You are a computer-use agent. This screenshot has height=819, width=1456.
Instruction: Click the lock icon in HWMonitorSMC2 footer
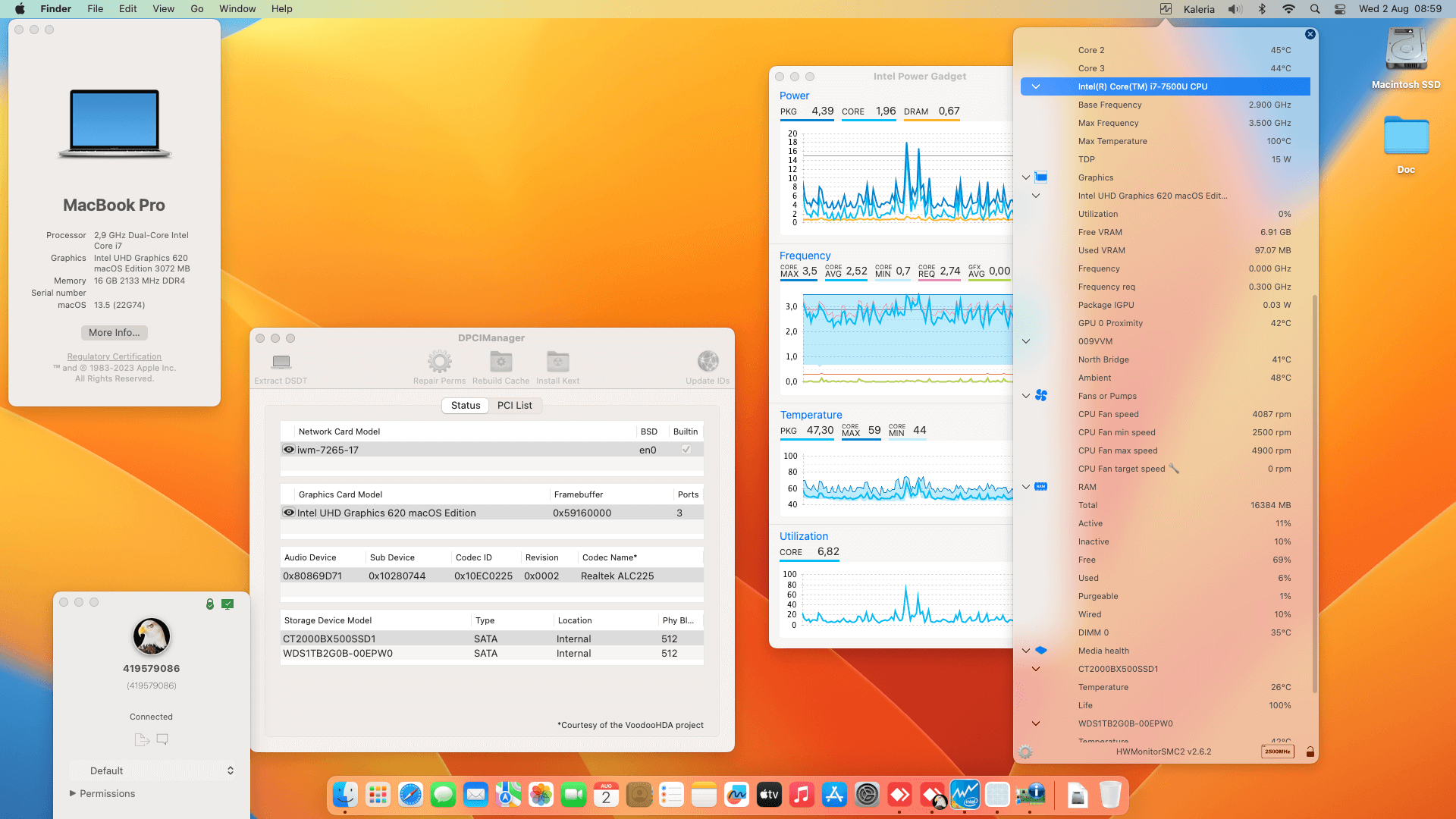(1310, 752)
